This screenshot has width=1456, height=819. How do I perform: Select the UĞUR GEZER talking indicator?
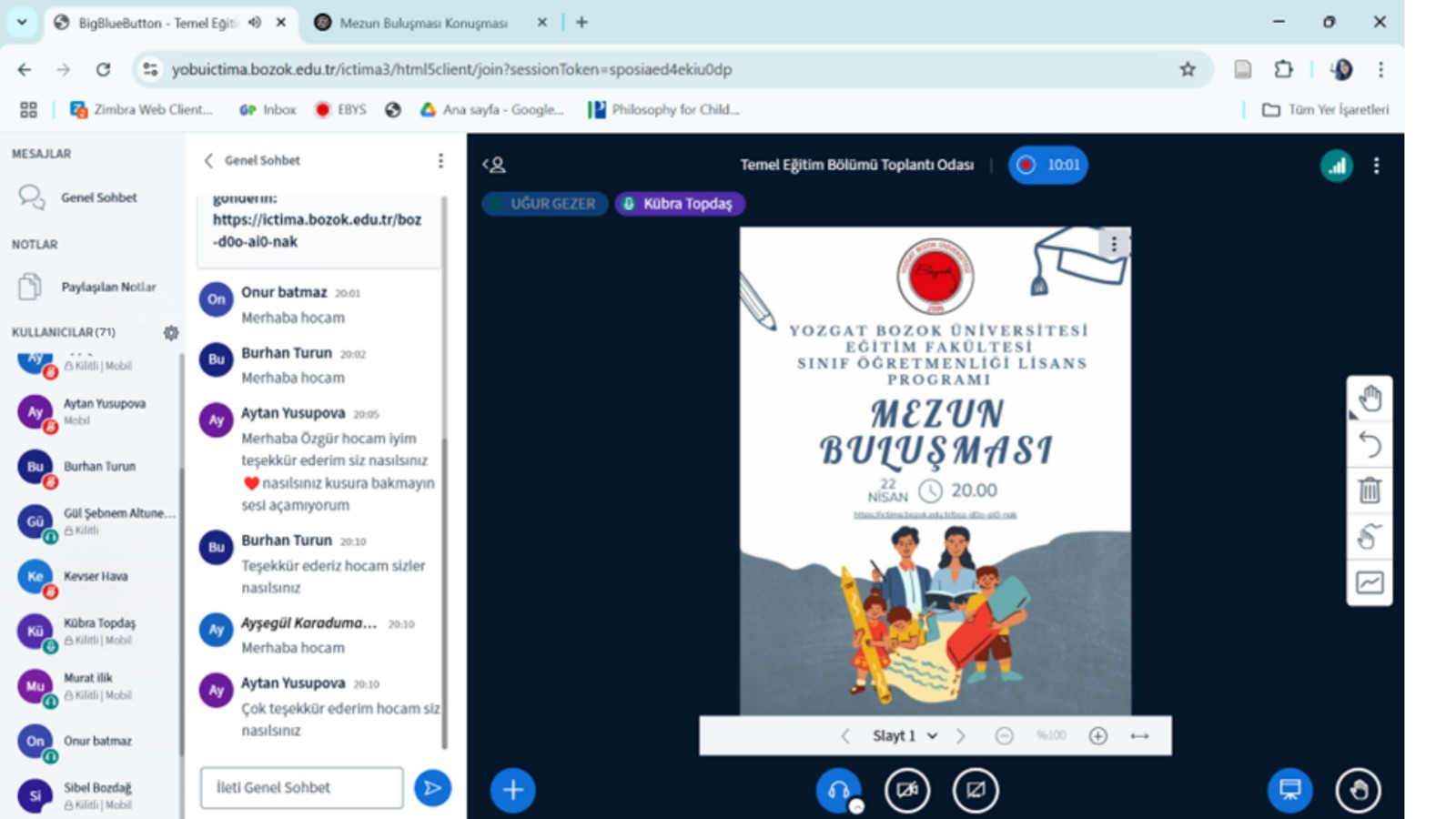pyautogui.click(x=543, y=204)
